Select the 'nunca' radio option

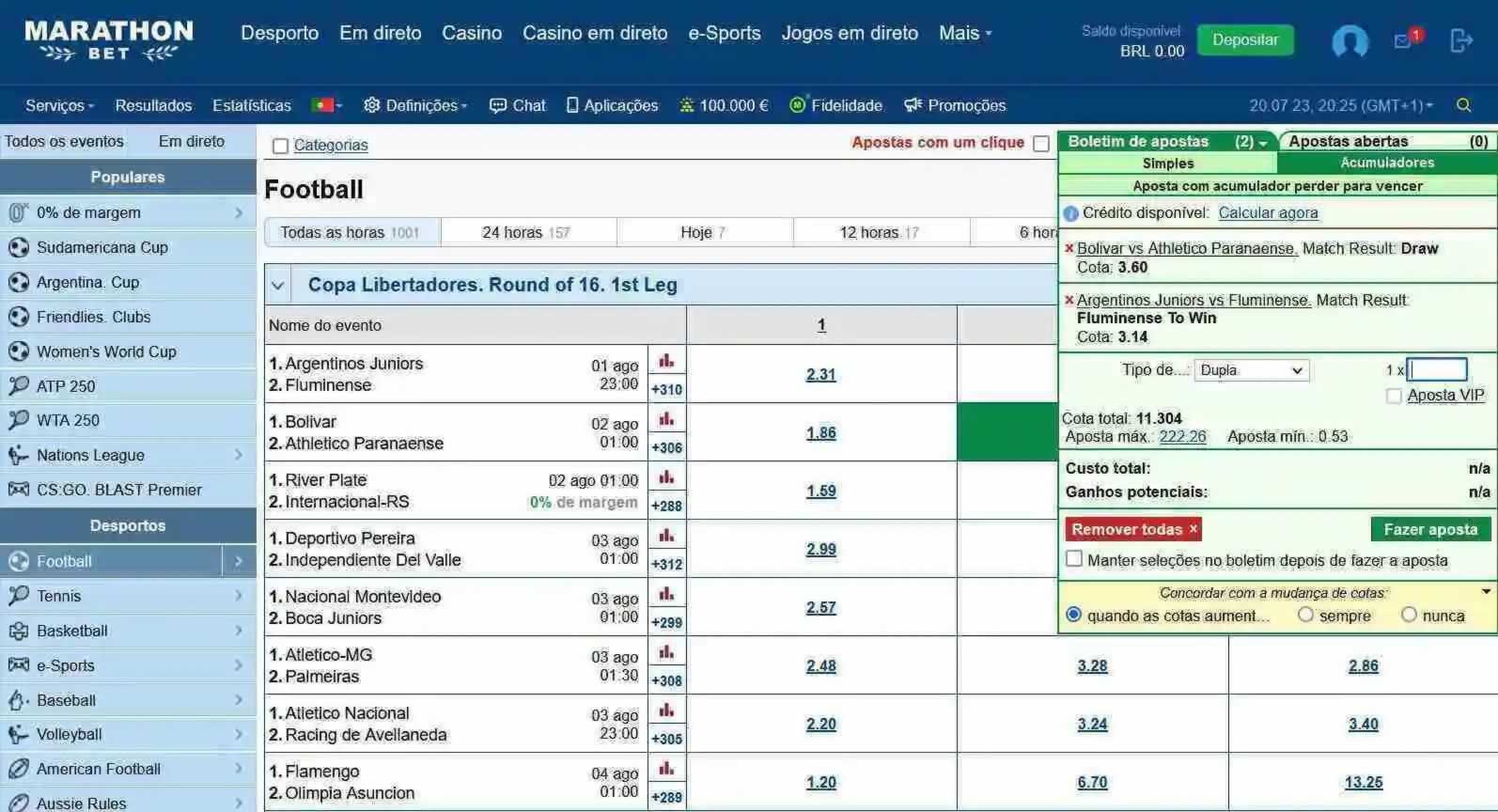[x=1409, y=615]
